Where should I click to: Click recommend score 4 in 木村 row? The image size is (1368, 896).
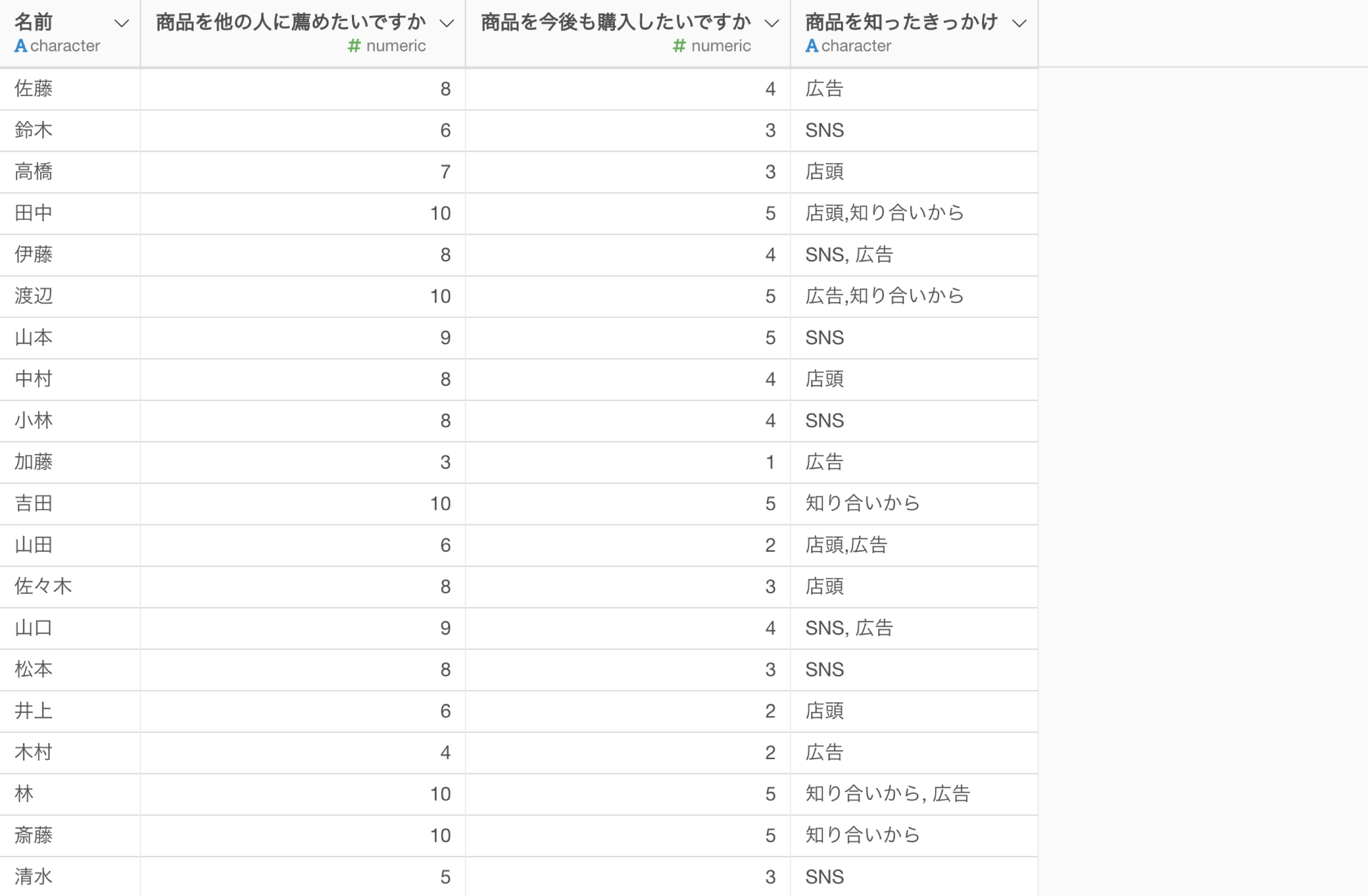[x=445, y=752]
